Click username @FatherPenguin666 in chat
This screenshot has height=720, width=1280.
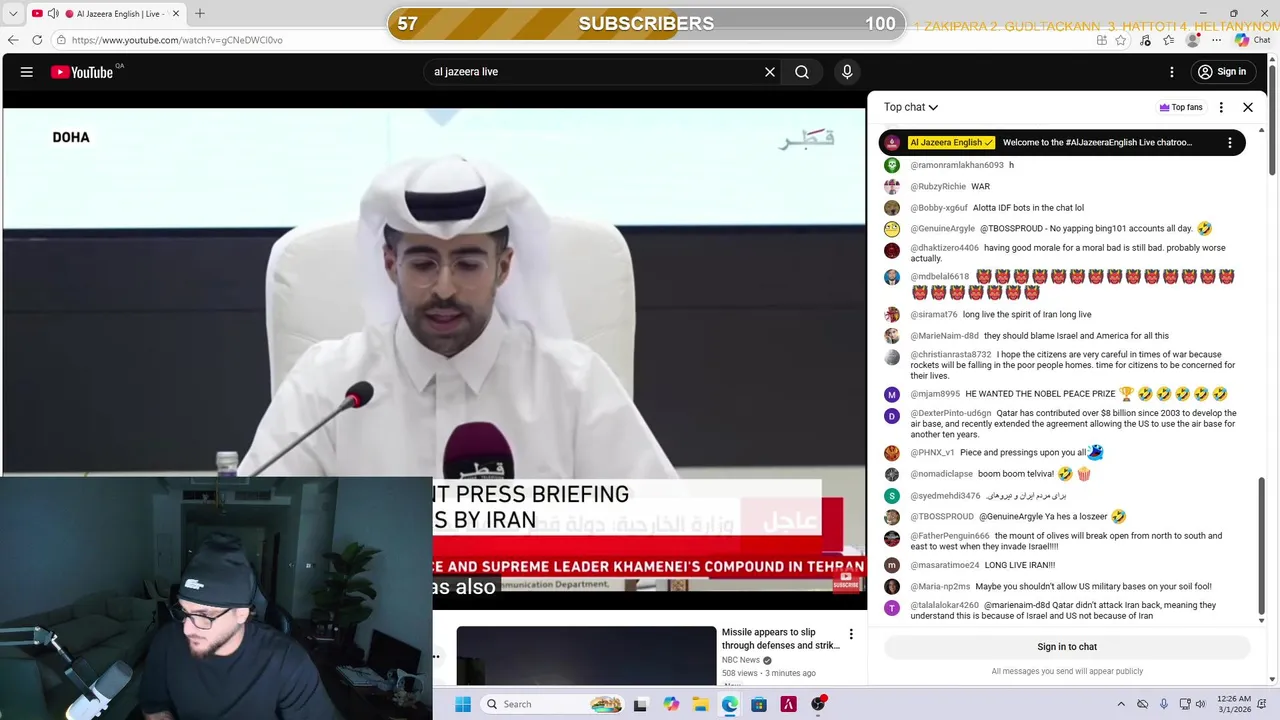[x=950, y=536]
